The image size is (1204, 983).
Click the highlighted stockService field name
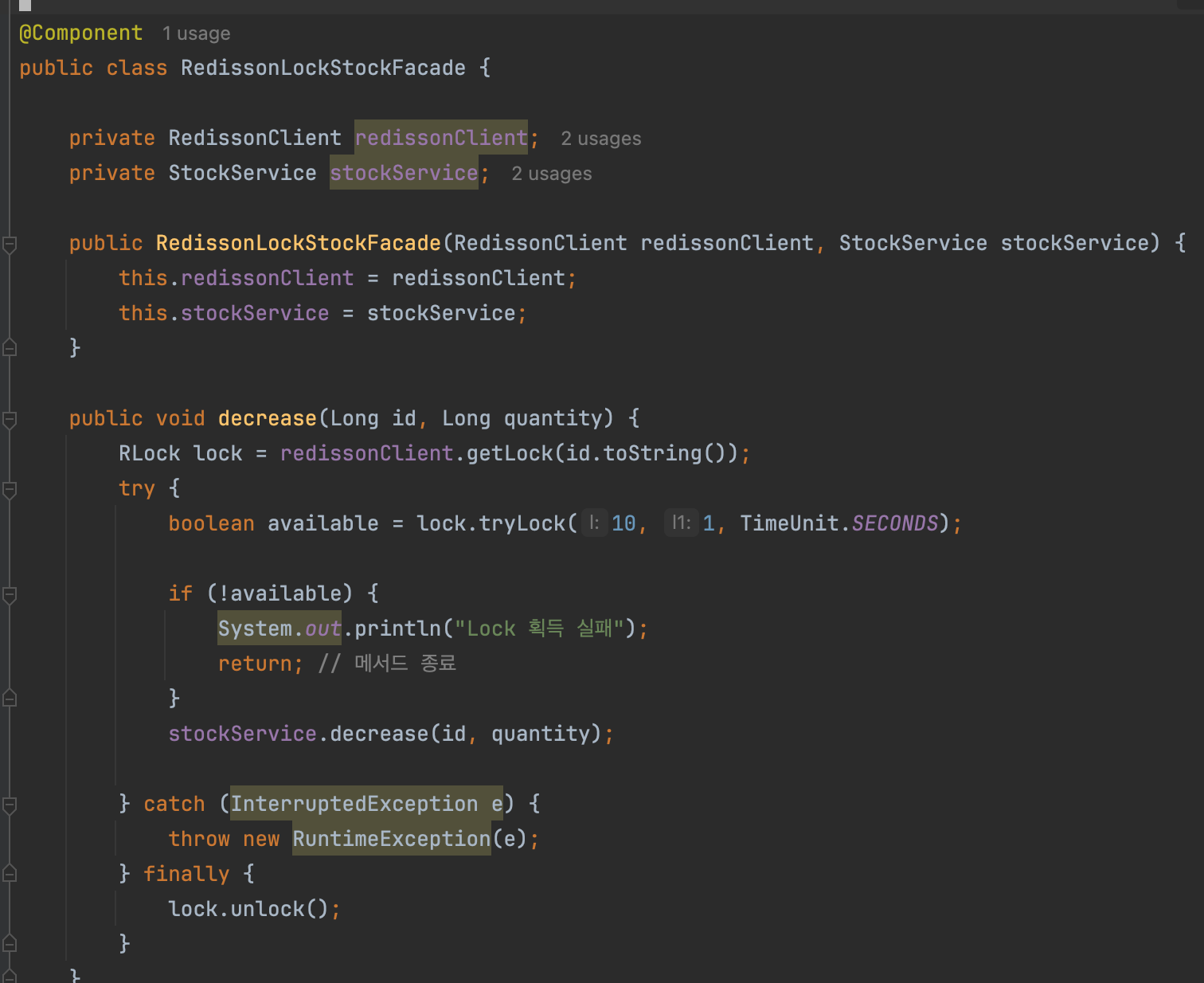pos(404,173)
